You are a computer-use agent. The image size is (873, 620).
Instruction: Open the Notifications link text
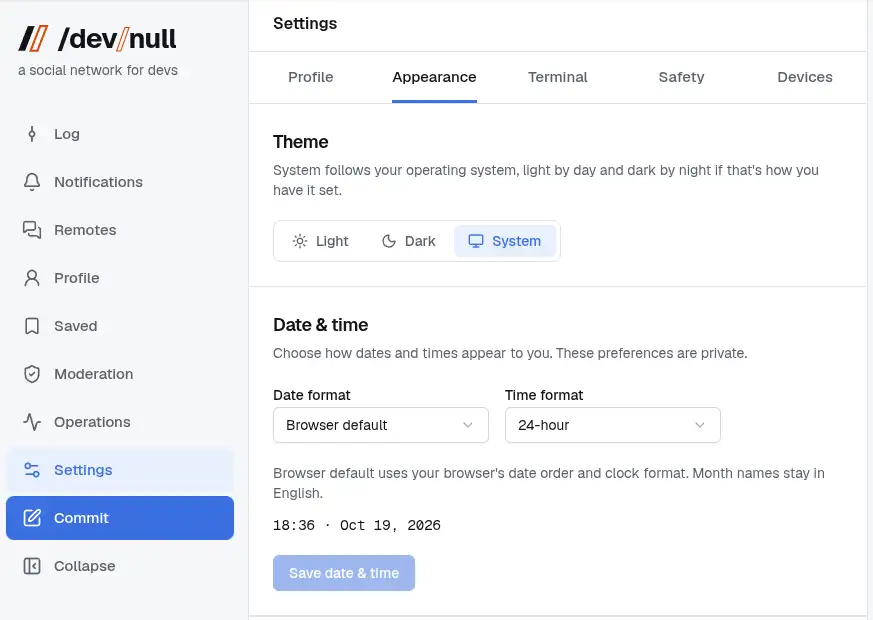point(99,182)
